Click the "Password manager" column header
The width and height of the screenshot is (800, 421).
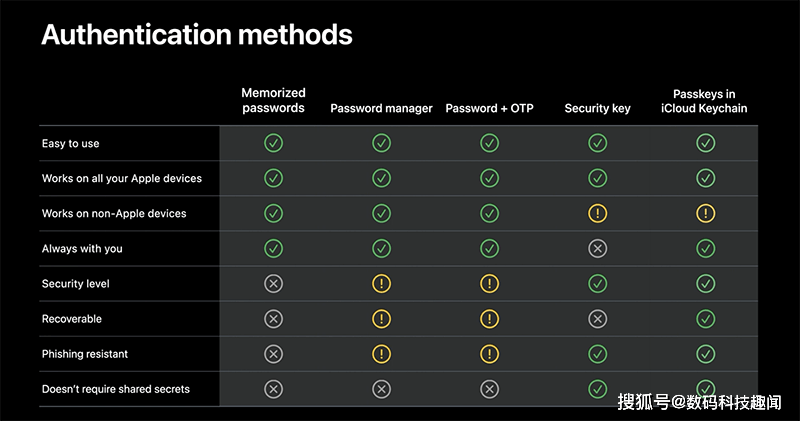pos(381,108)
